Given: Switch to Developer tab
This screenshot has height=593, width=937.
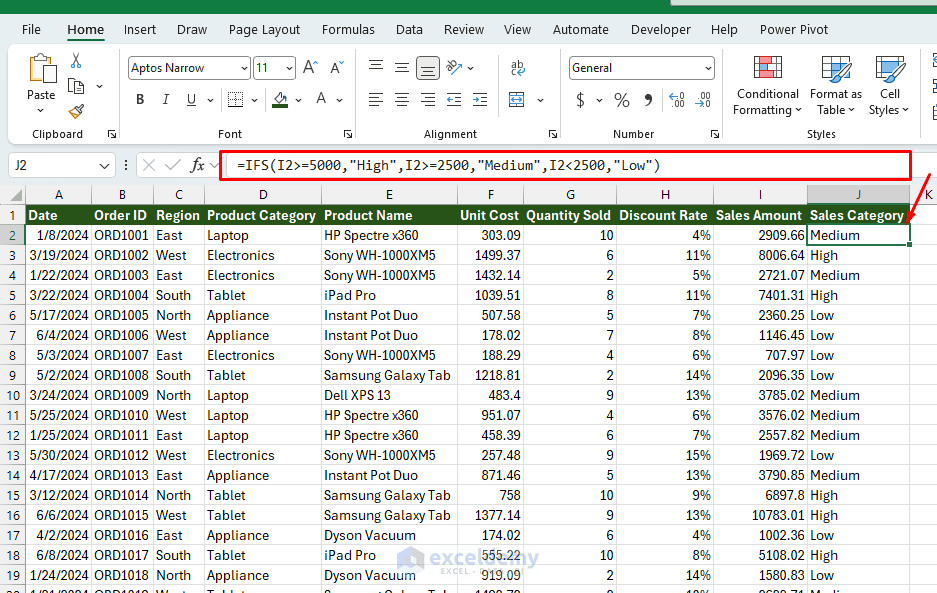Looking at the screenshot, I should (x=660, y=29).
